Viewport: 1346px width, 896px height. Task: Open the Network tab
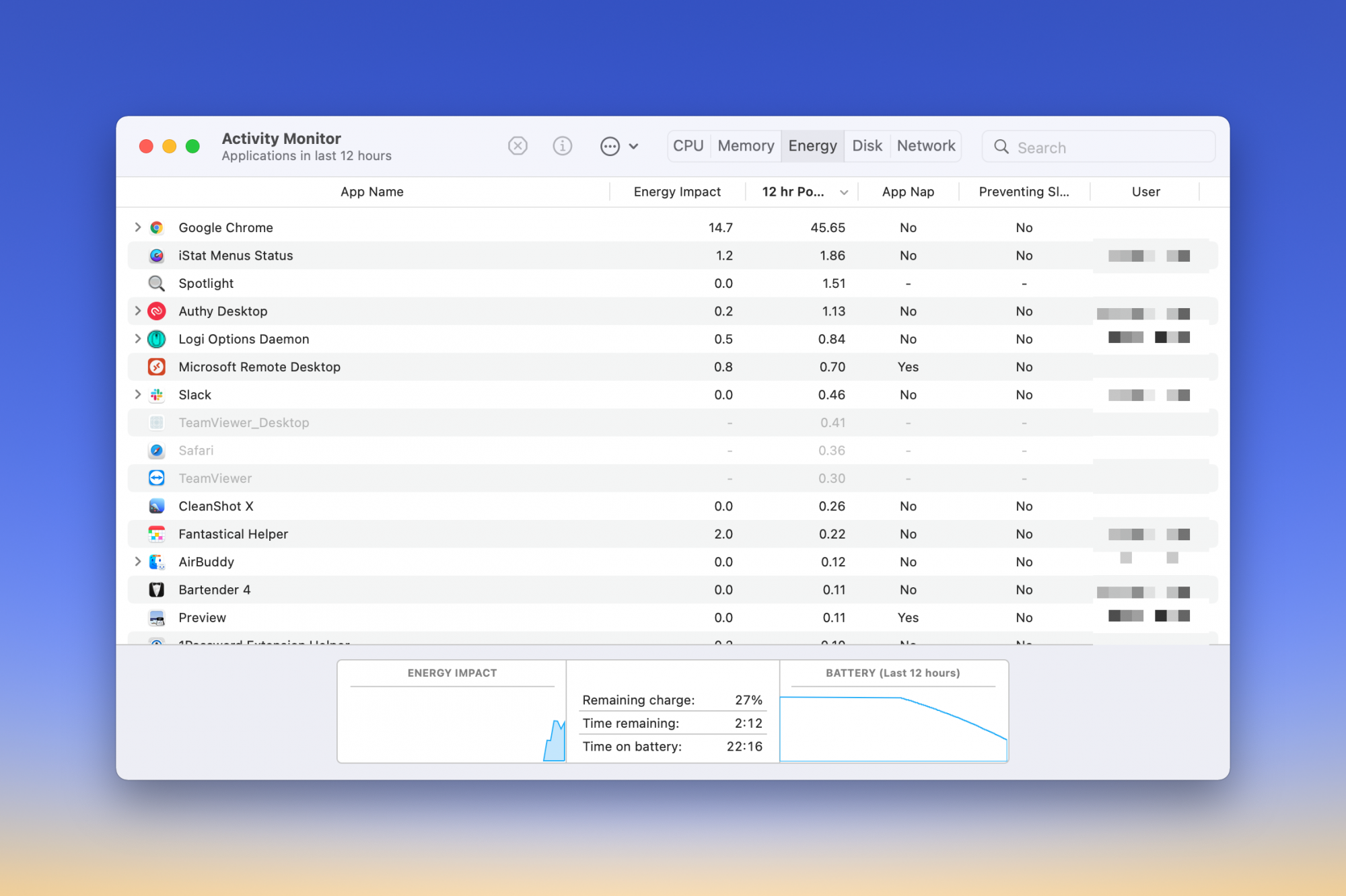(x=925, y=146)
